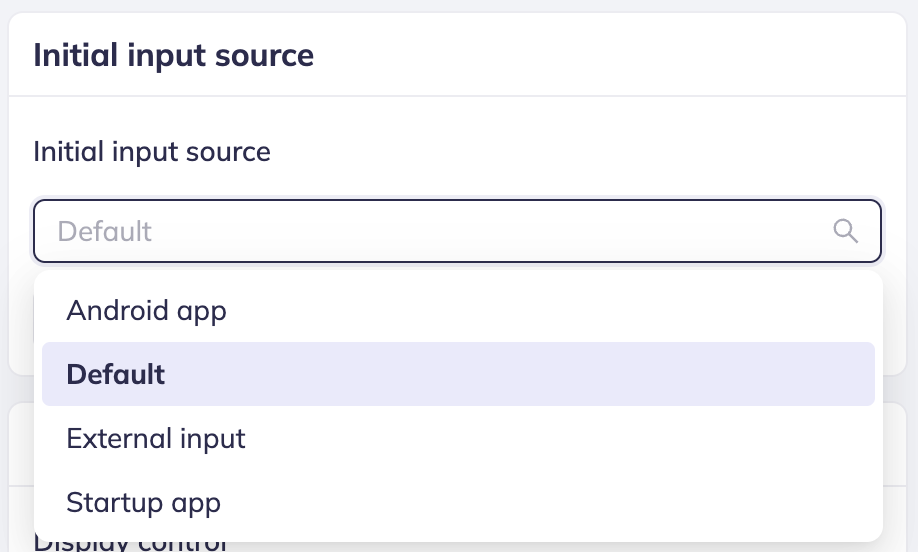This screenshot has width=918, height=552.
Task: Click the magnifier search icon
Action: (845, 232)
